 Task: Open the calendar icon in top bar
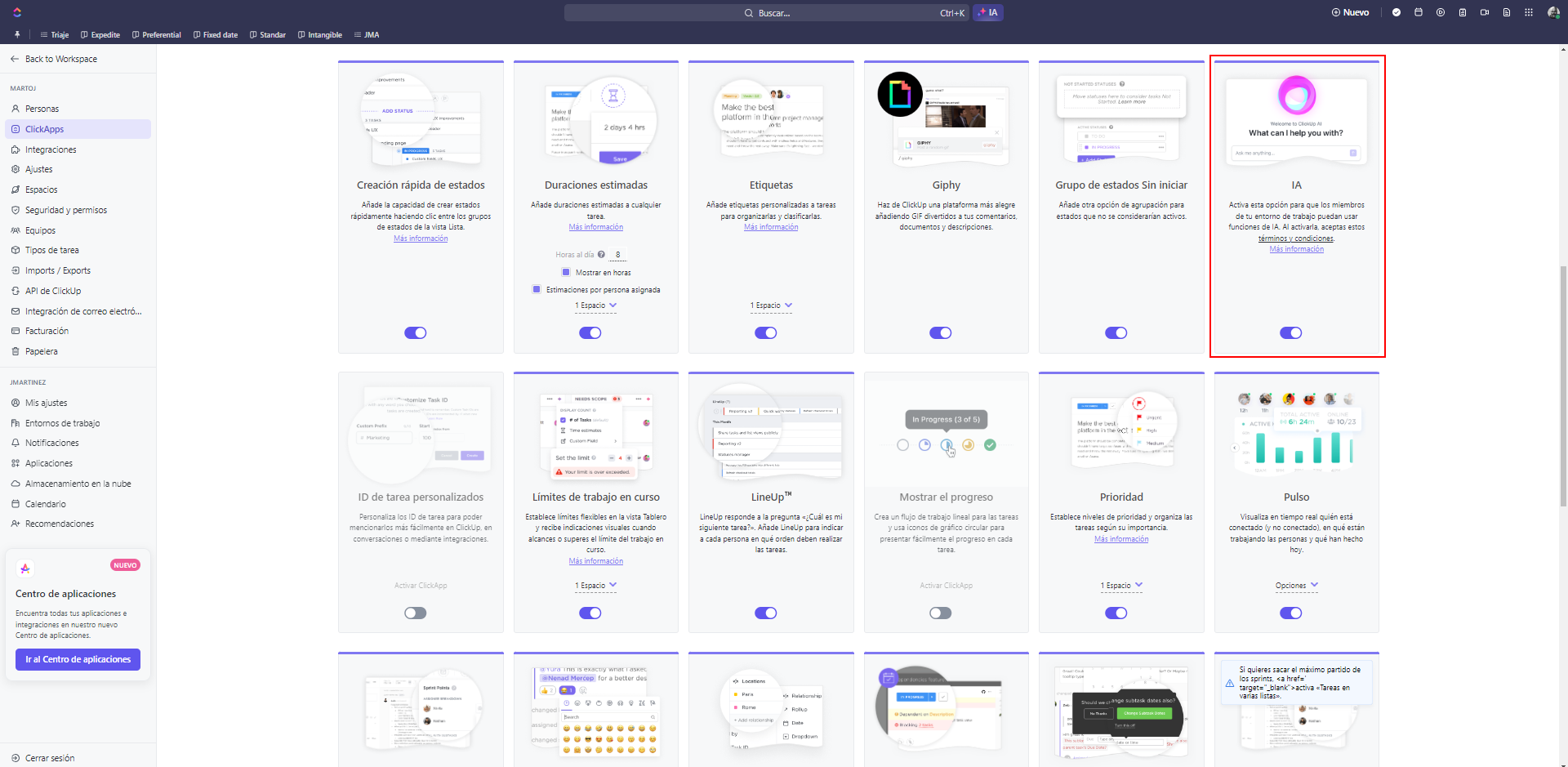[x=1419, y=12]
